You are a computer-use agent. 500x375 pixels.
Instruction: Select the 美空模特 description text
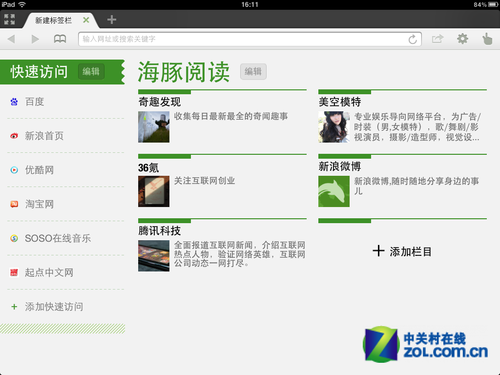[417, 127]
